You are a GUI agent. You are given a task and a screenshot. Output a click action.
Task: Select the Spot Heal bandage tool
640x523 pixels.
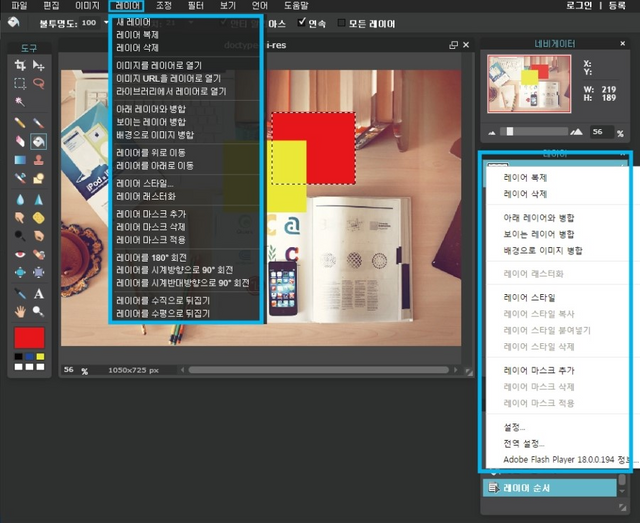point(38,254)
